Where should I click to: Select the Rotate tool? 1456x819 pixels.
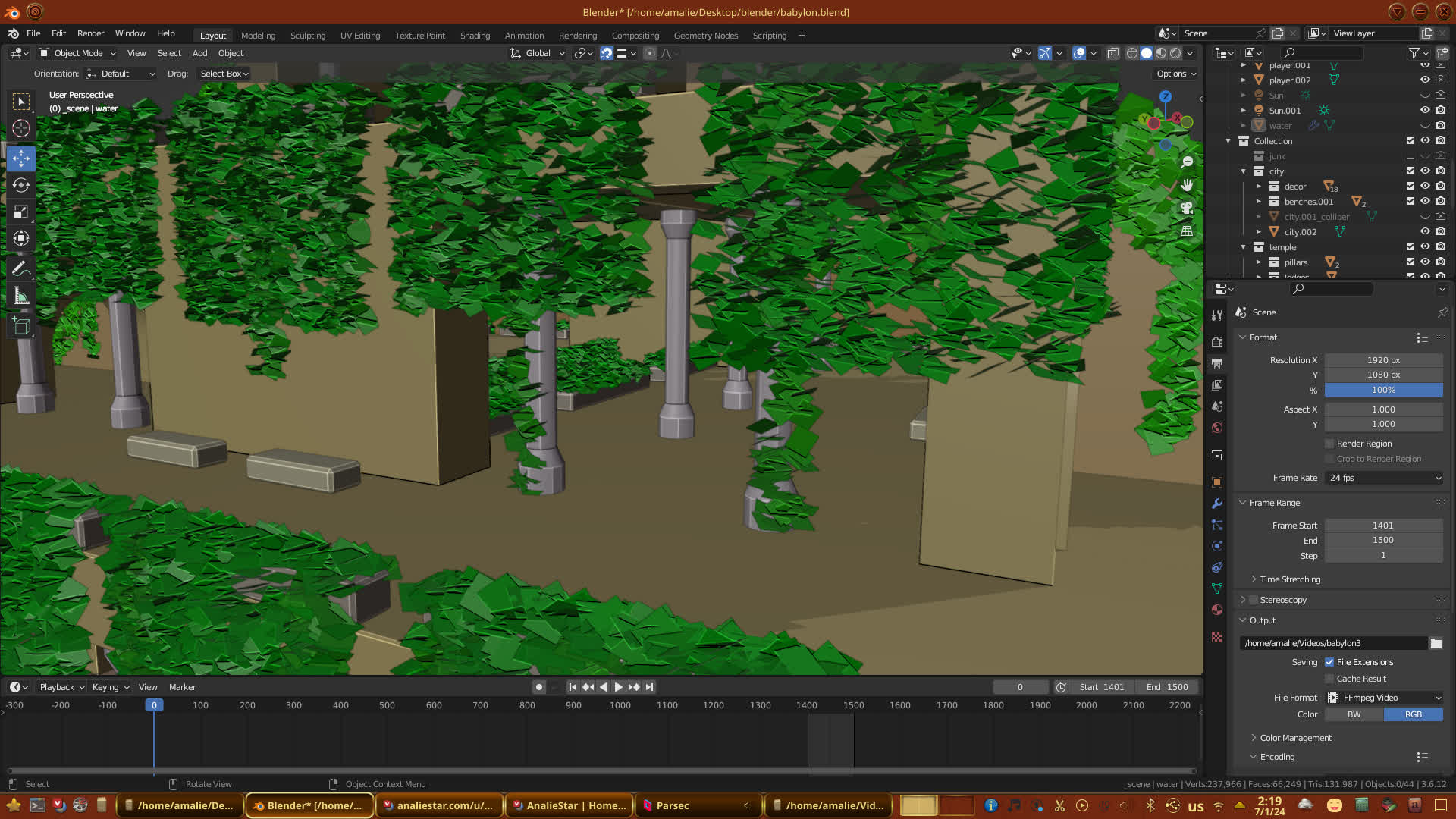[21, 185]
